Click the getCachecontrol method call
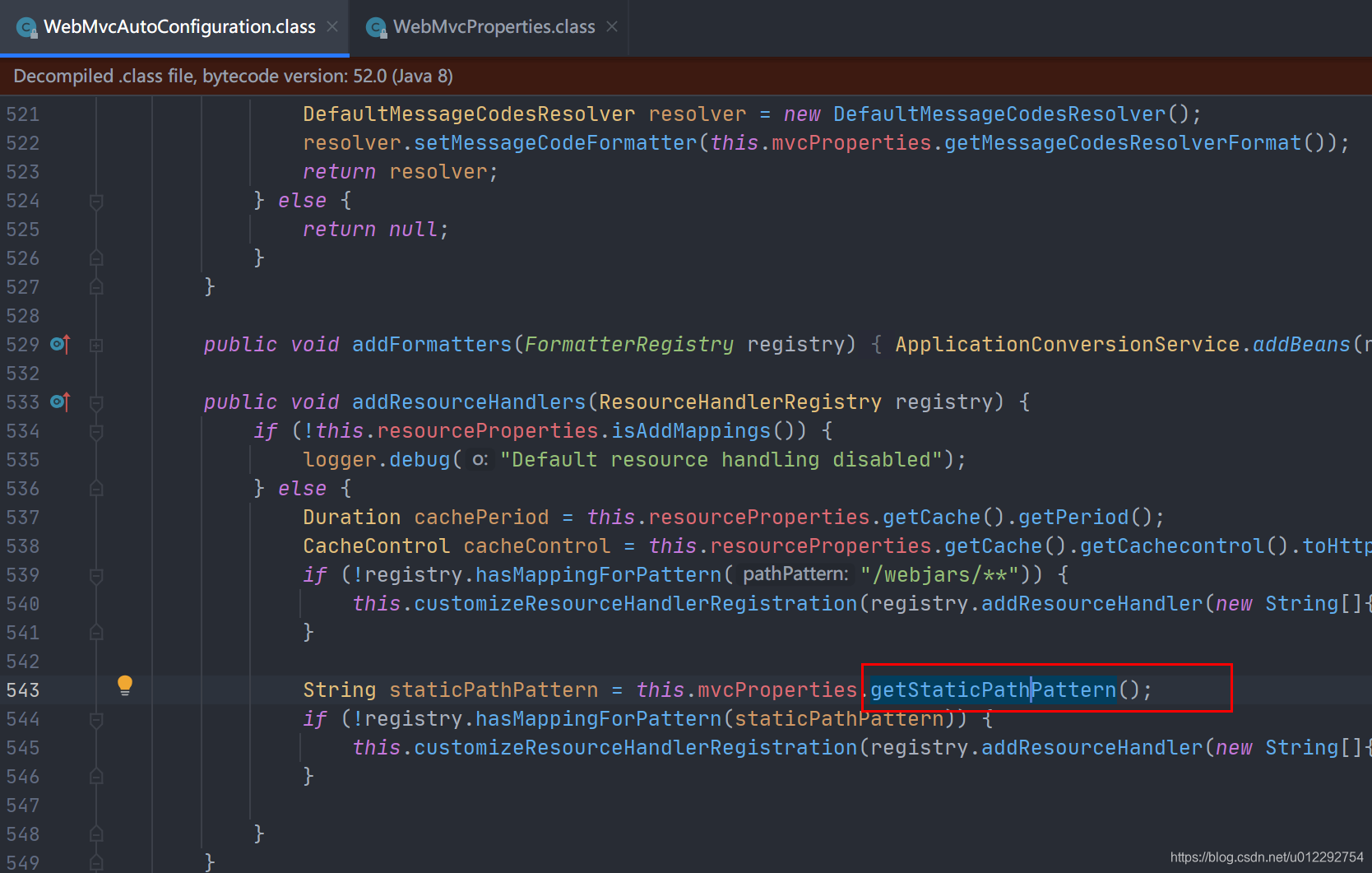Screen dimensions: 1372x873 [1172, 546]
